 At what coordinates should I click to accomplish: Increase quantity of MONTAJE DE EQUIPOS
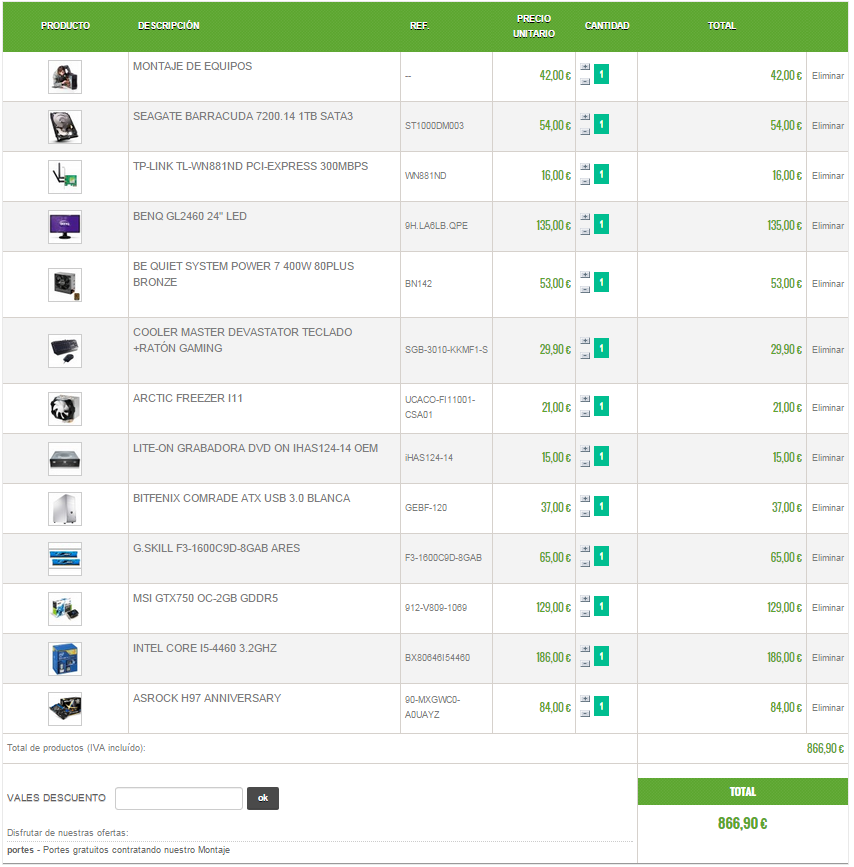[585, 67]
